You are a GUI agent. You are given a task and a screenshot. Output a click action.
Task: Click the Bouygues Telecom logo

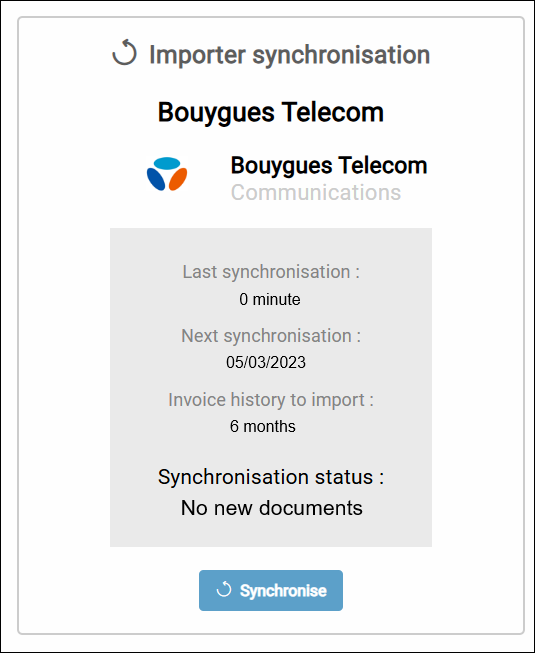pyautogui.click(x=167, y=174)
